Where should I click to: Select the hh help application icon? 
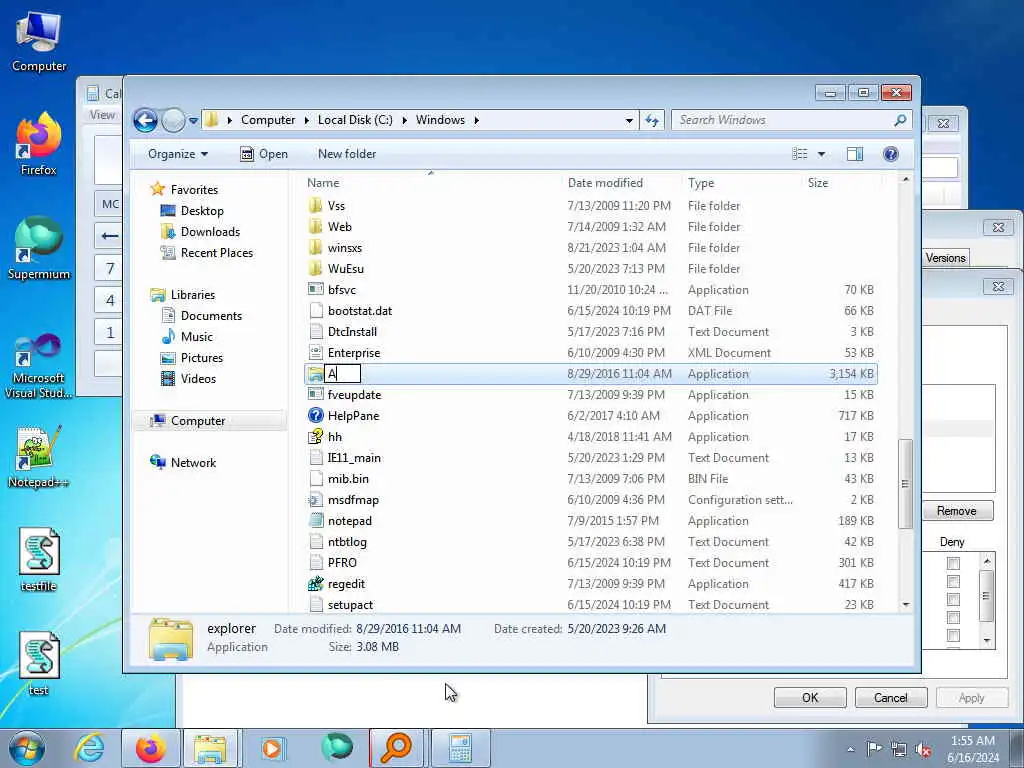tap(315, 436)
